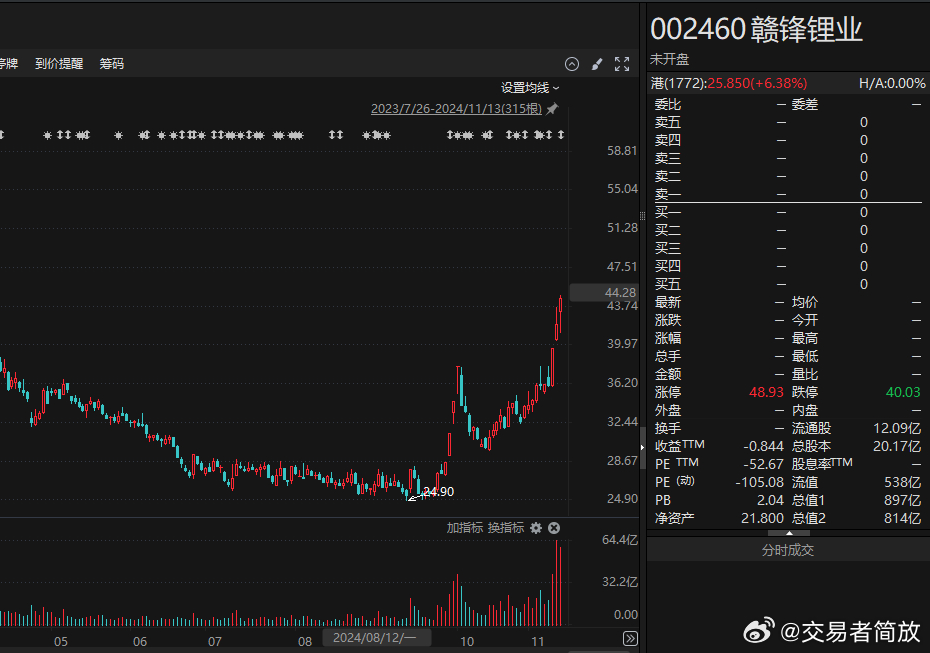Open the 分时成交 panel tab
Image resolution: width=930 pixels, height=653 pixels.
[788, 550]
